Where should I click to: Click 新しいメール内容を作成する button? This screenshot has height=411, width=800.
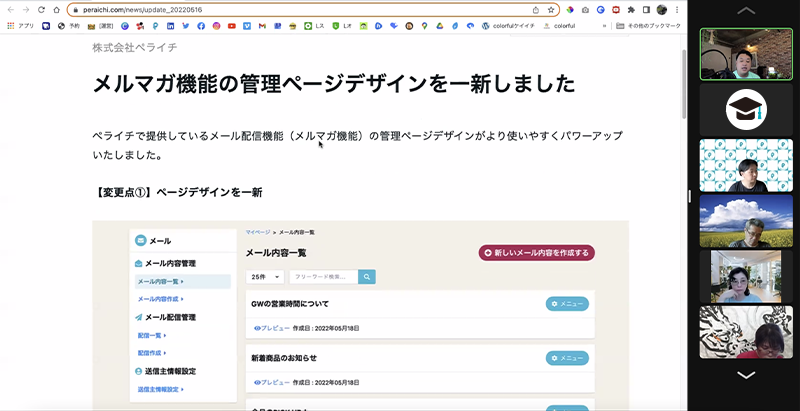pos(537,253)
